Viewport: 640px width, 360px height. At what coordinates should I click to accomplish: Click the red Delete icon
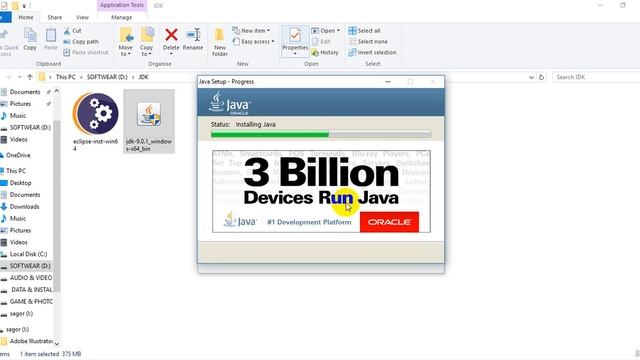point(171,35)
